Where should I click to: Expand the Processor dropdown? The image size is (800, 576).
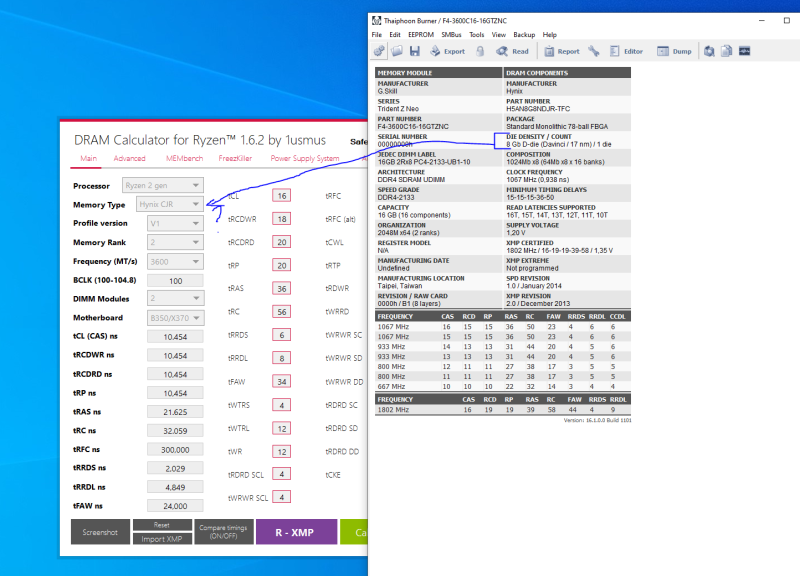pyautogui.click(x=163, y=185)
